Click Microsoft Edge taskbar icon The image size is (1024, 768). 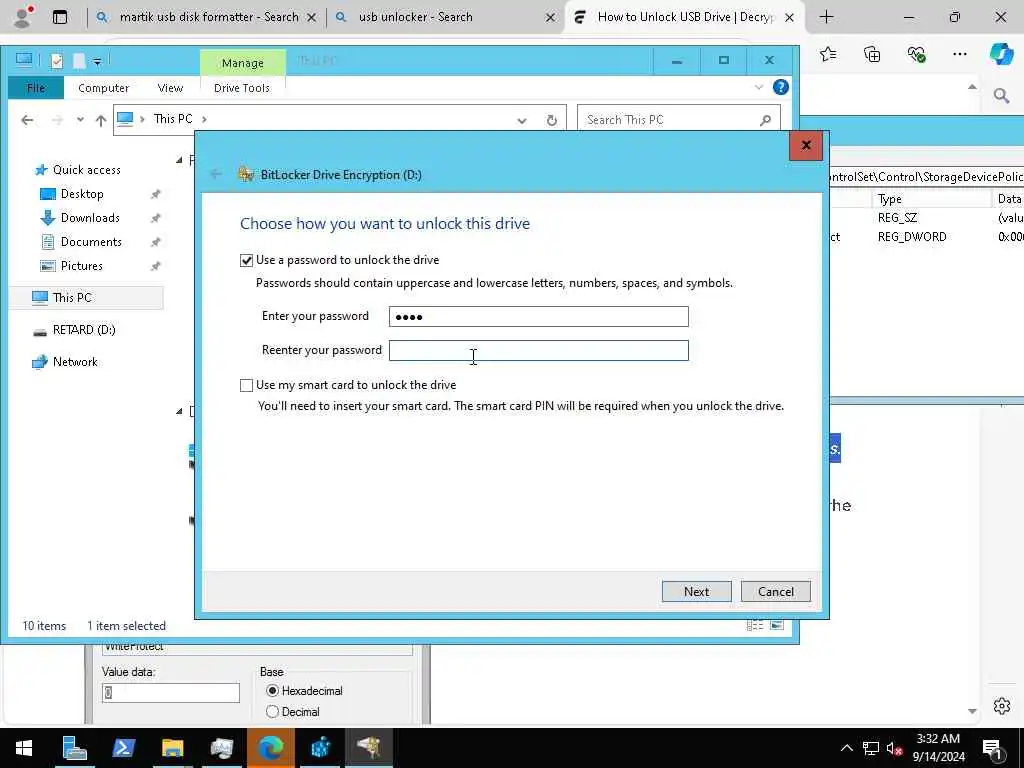pos(271,748)
